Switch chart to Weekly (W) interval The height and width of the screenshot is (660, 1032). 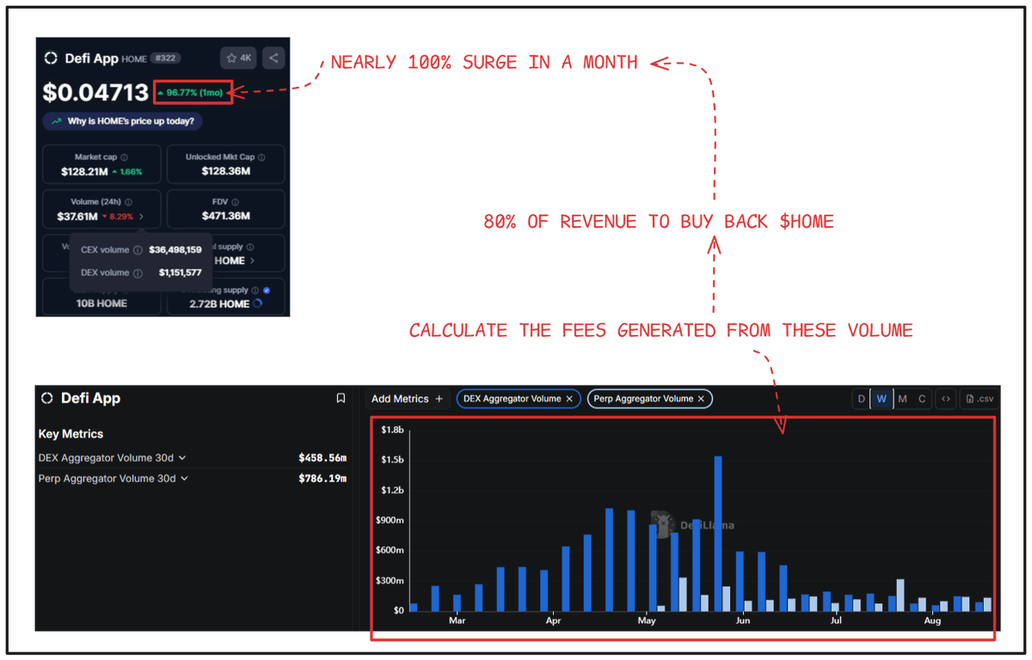click(881, 399)
